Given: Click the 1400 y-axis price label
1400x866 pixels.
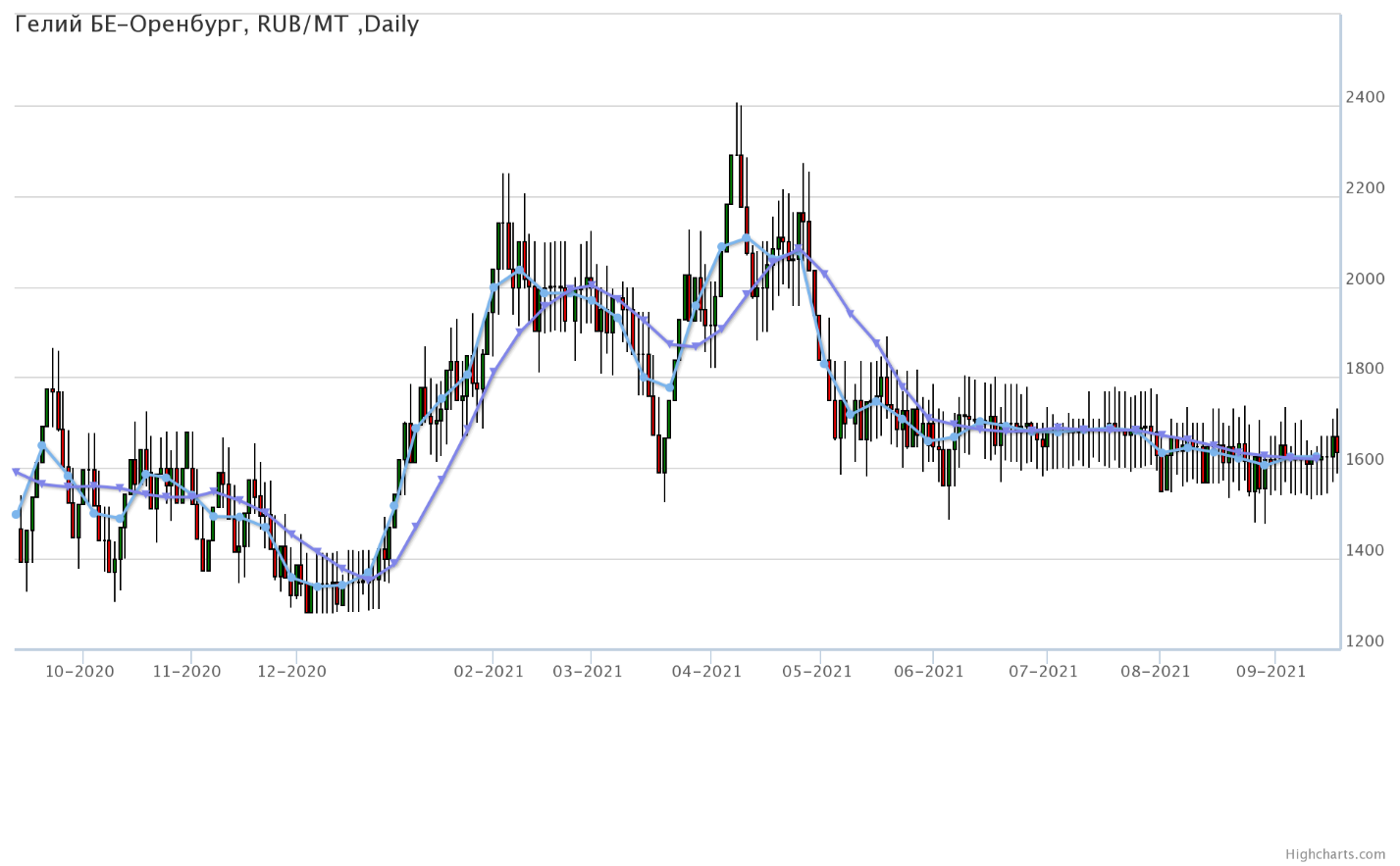Looking at the screenshot, I should point(1366,551).
